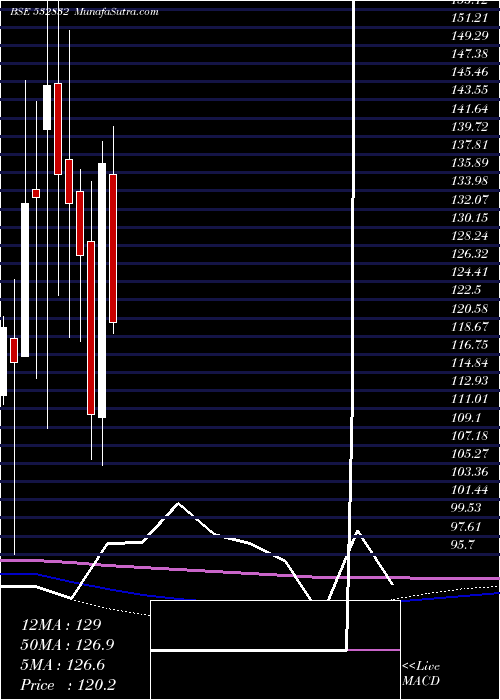Click the <<Live MACD label
The image size is (500, 700).
click(421, 674)
